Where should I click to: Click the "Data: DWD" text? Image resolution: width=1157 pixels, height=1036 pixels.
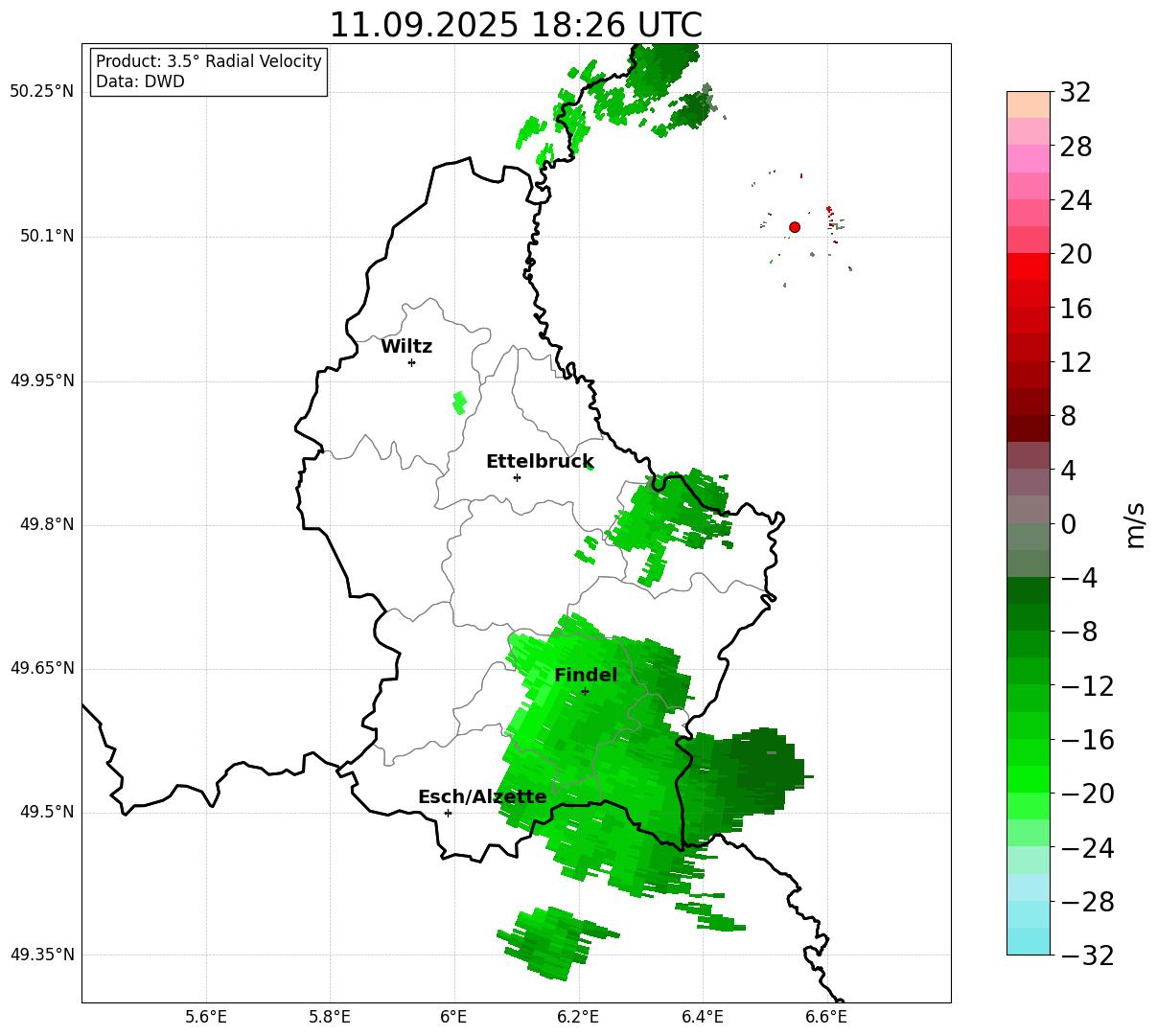pos(140,82)
